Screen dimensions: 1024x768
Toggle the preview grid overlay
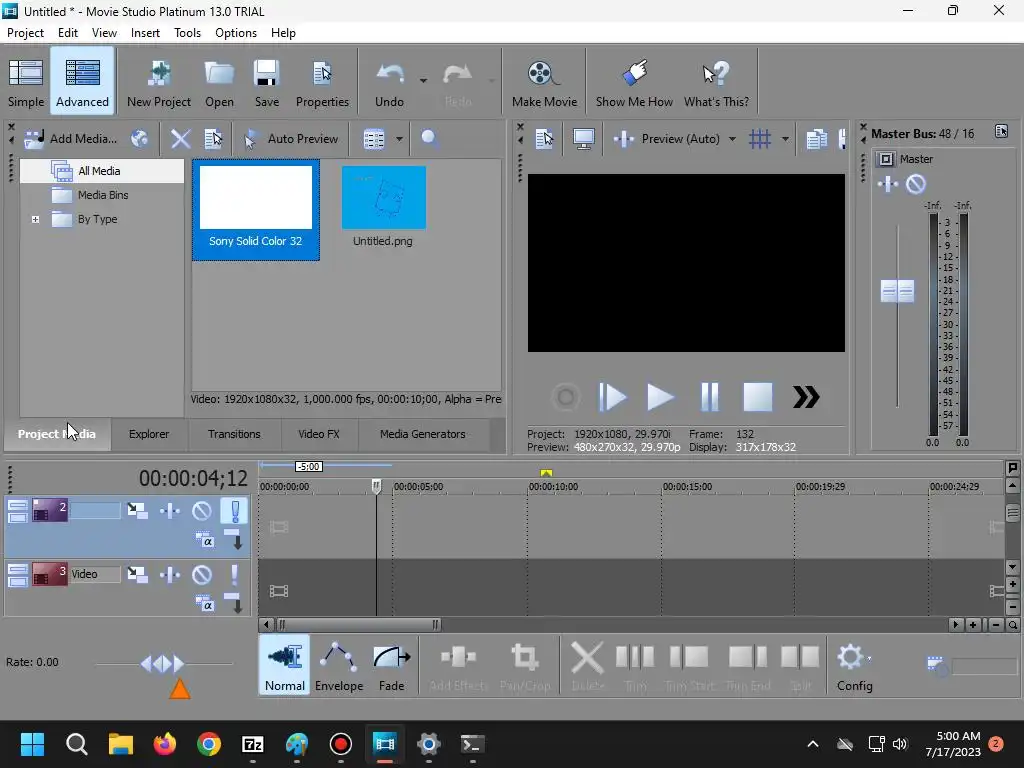tap(760, 138)
